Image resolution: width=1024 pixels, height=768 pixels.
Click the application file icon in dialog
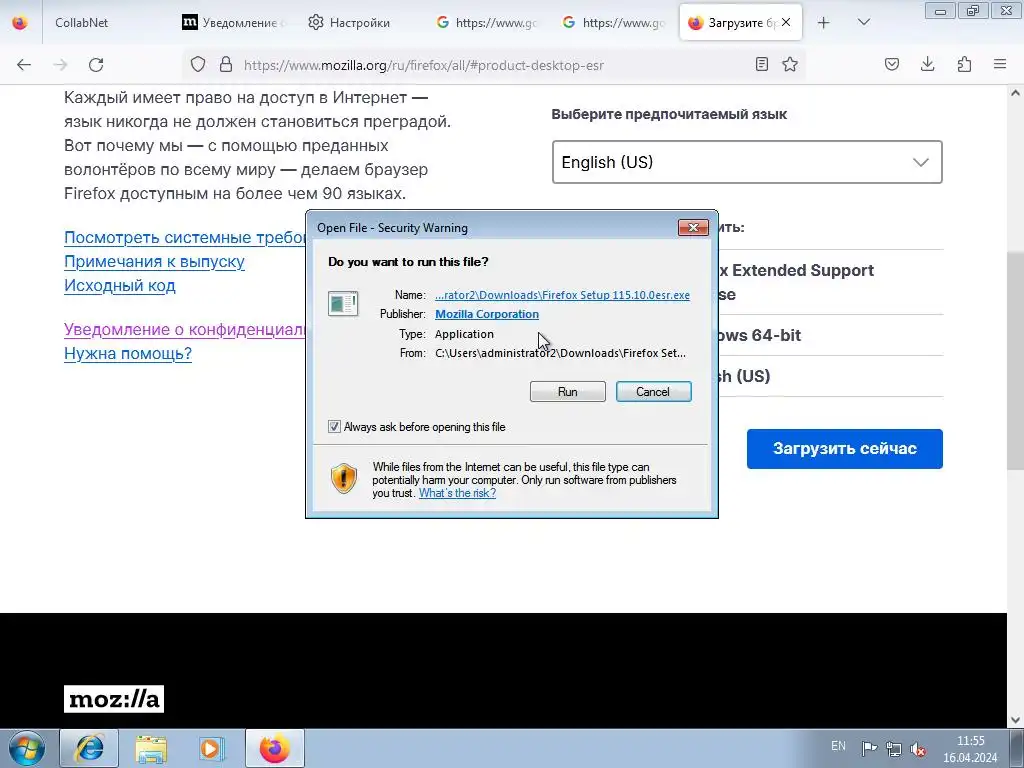click(344, 304)
